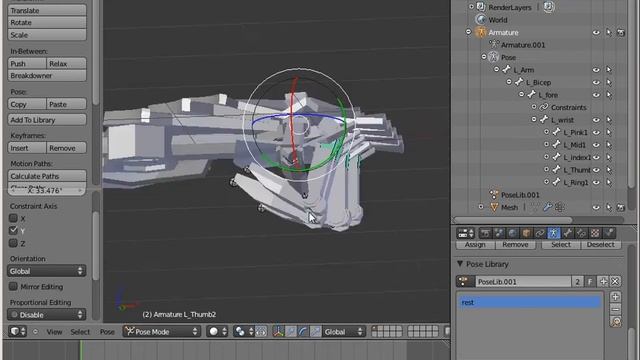Click the bone group Assign button
Viewport: 640px width, 360px height.
tap(475, 244)
